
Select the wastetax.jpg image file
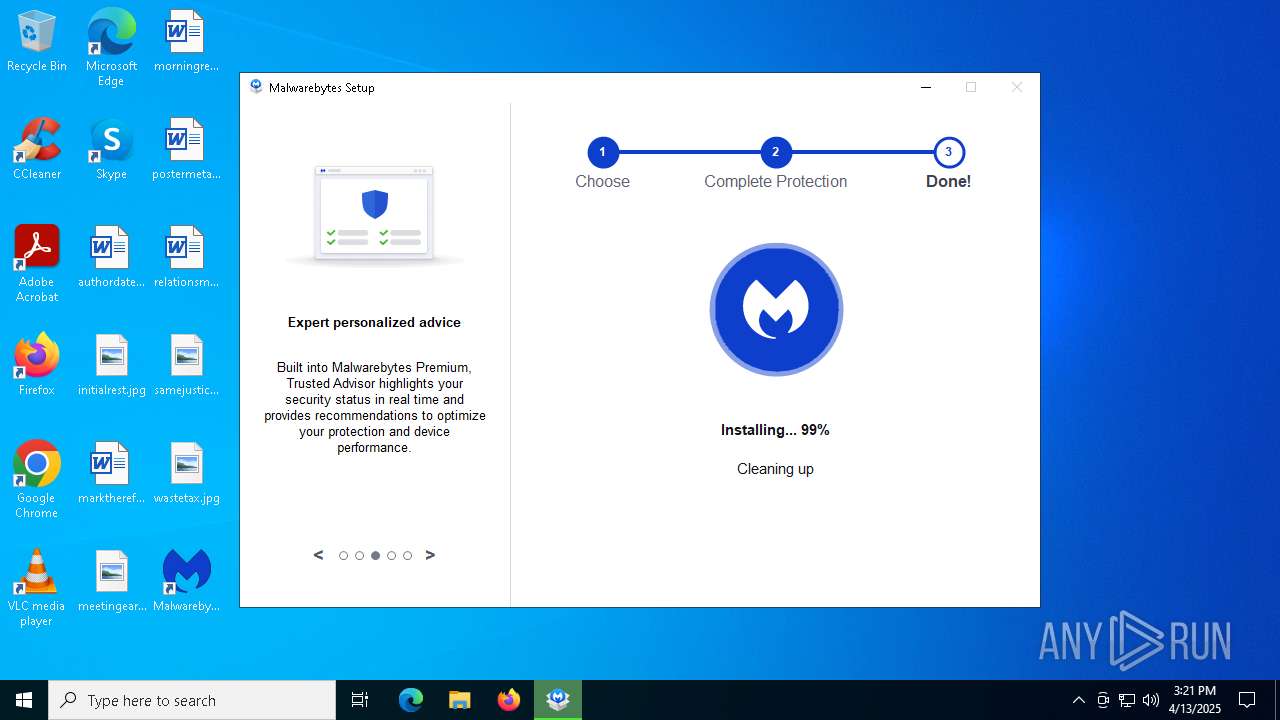tap(186, 474)
